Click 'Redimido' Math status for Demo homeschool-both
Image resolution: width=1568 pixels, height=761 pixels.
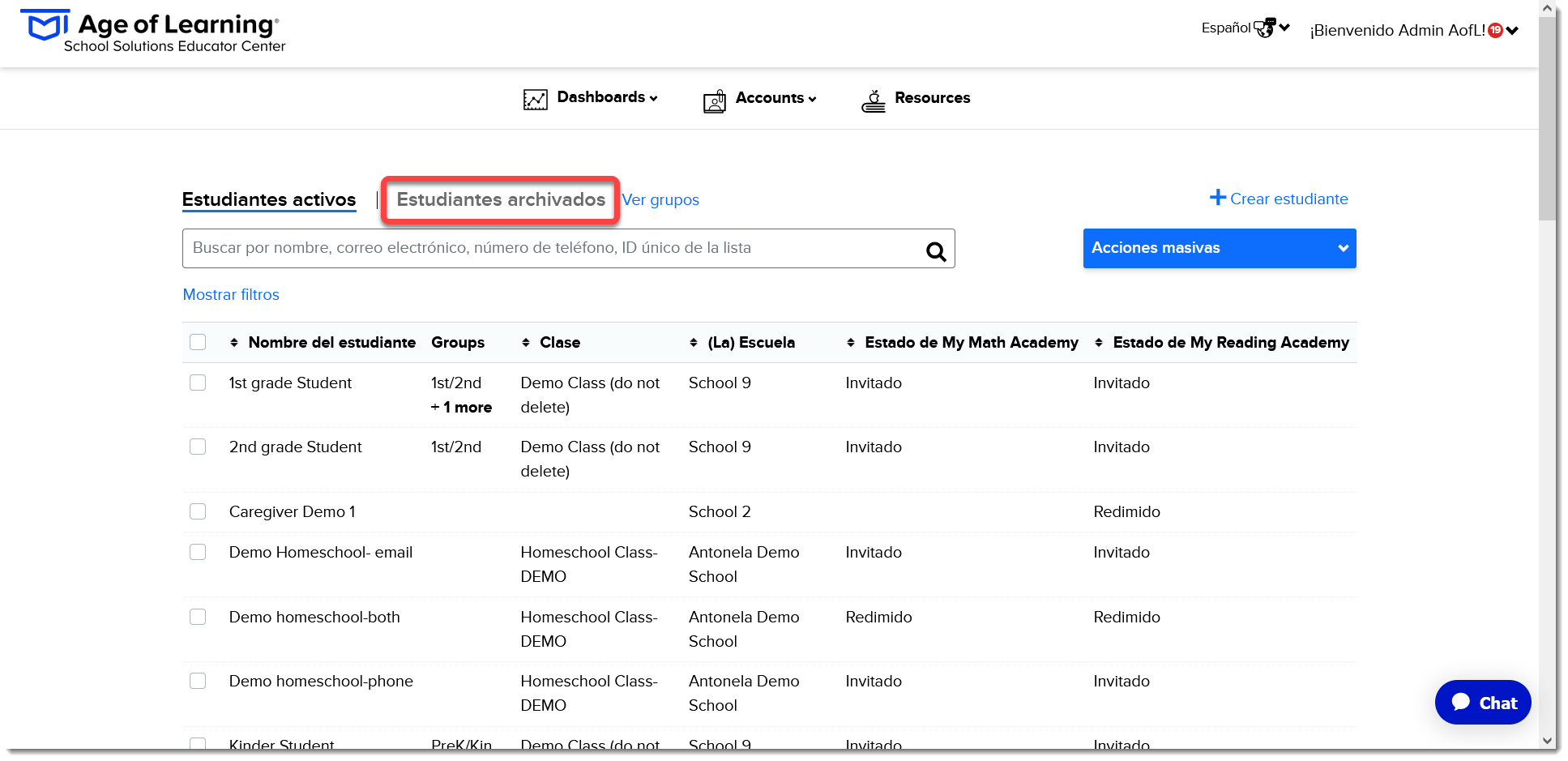click(x=878, y=618)
